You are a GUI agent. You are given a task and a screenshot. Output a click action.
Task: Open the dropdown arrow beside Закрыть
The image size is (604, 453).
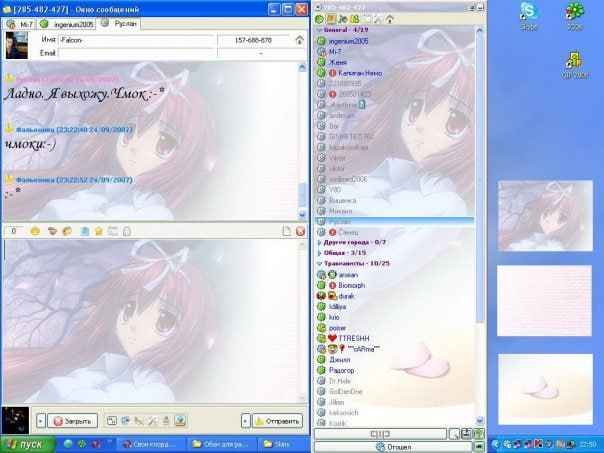click(40, 421)
